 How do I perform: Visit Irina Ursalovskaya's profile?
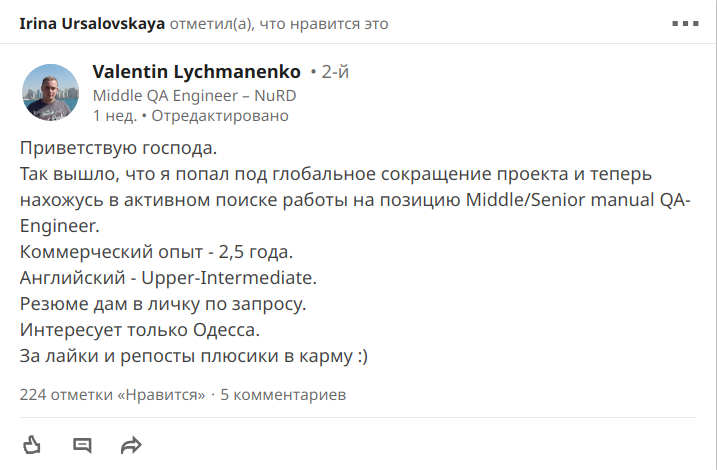tap(92, 23)
